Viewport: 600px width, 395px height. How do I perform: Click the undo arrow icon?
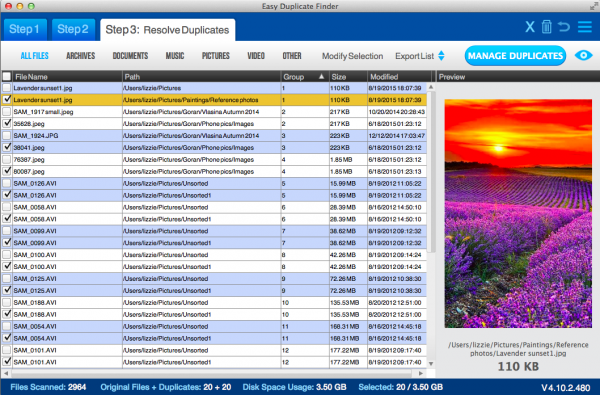564,27
